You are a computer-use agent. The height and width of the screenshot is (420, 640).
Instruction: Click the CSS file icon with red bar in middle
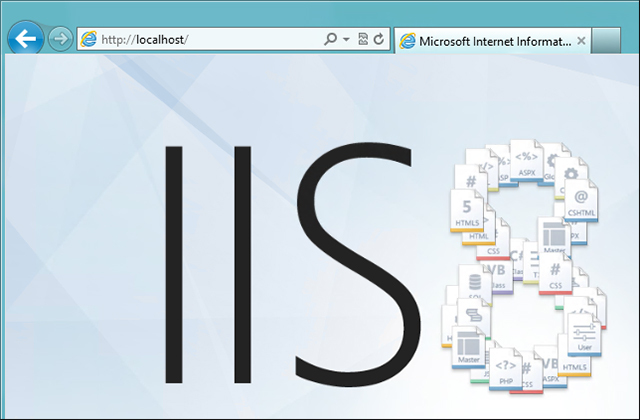point(555,273)
